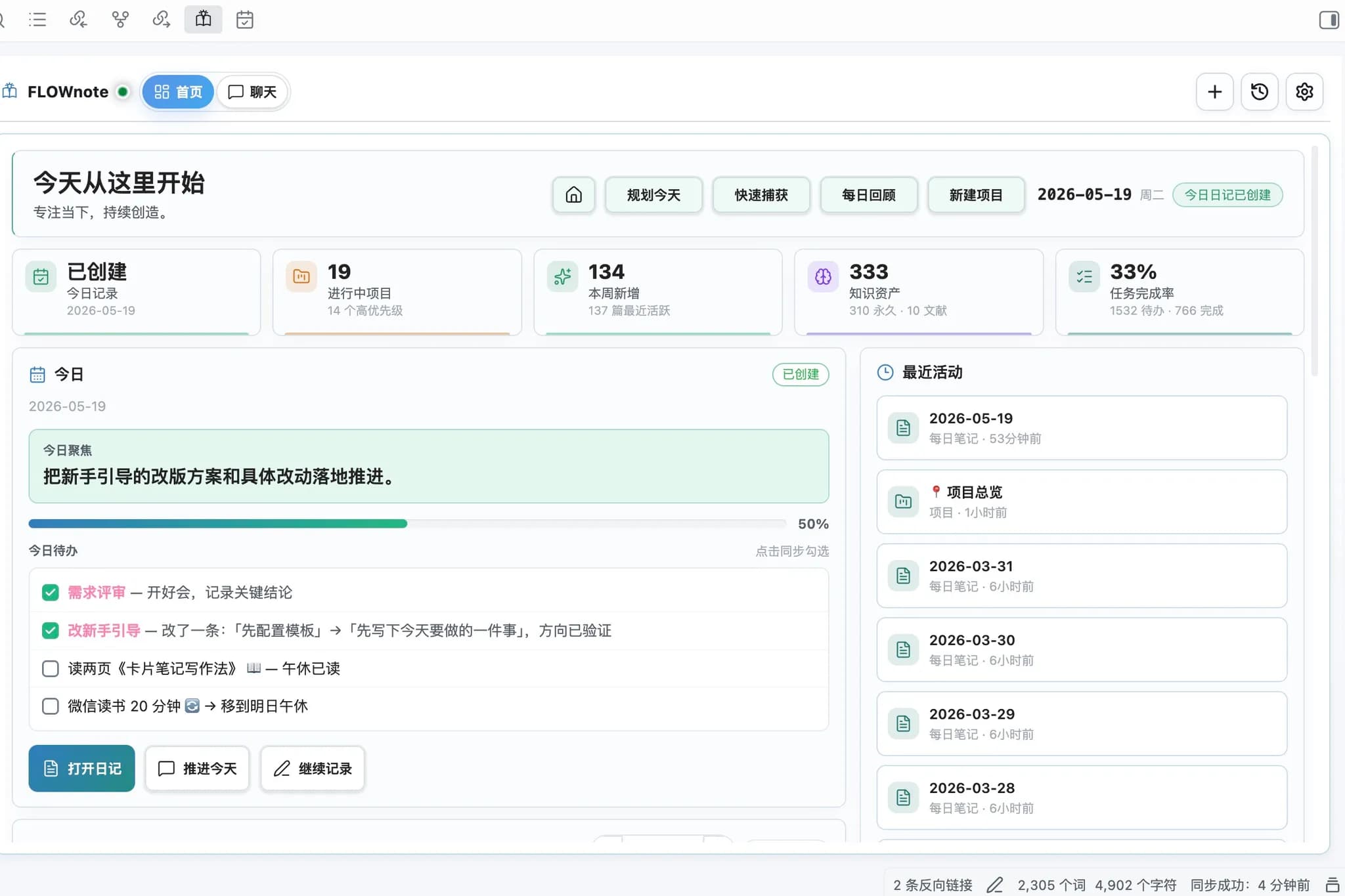Screen dimensions: 1345x896
Task: Click the outgoing links icon in top toolbar
Action: 162,20
